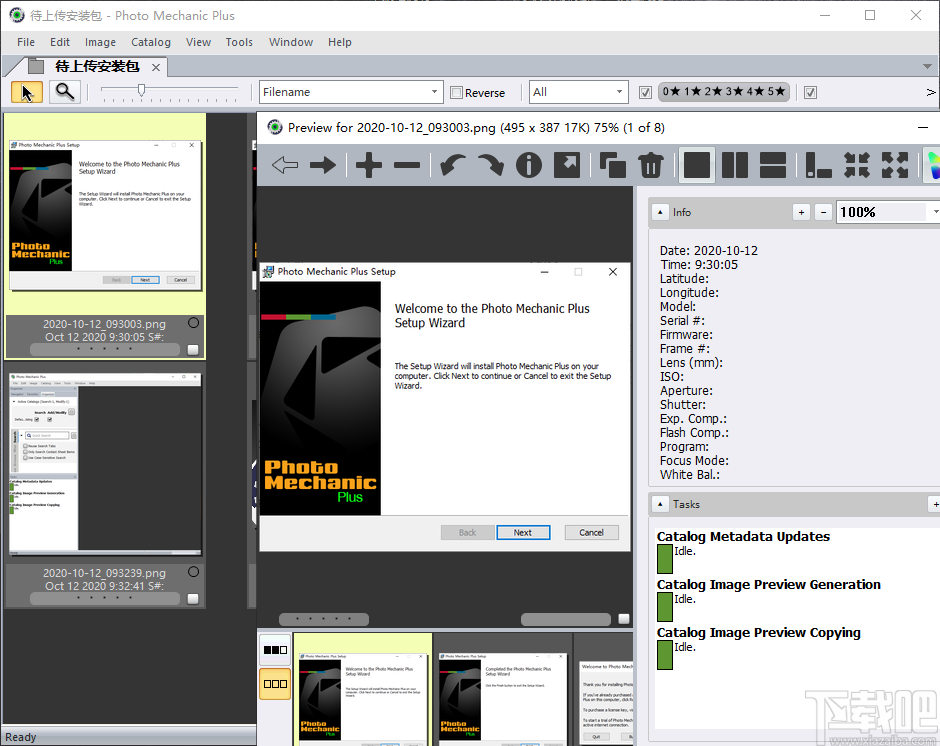Go to next image in preview
The width and height of the screenshot is (940, 746).
coord(323,165)
